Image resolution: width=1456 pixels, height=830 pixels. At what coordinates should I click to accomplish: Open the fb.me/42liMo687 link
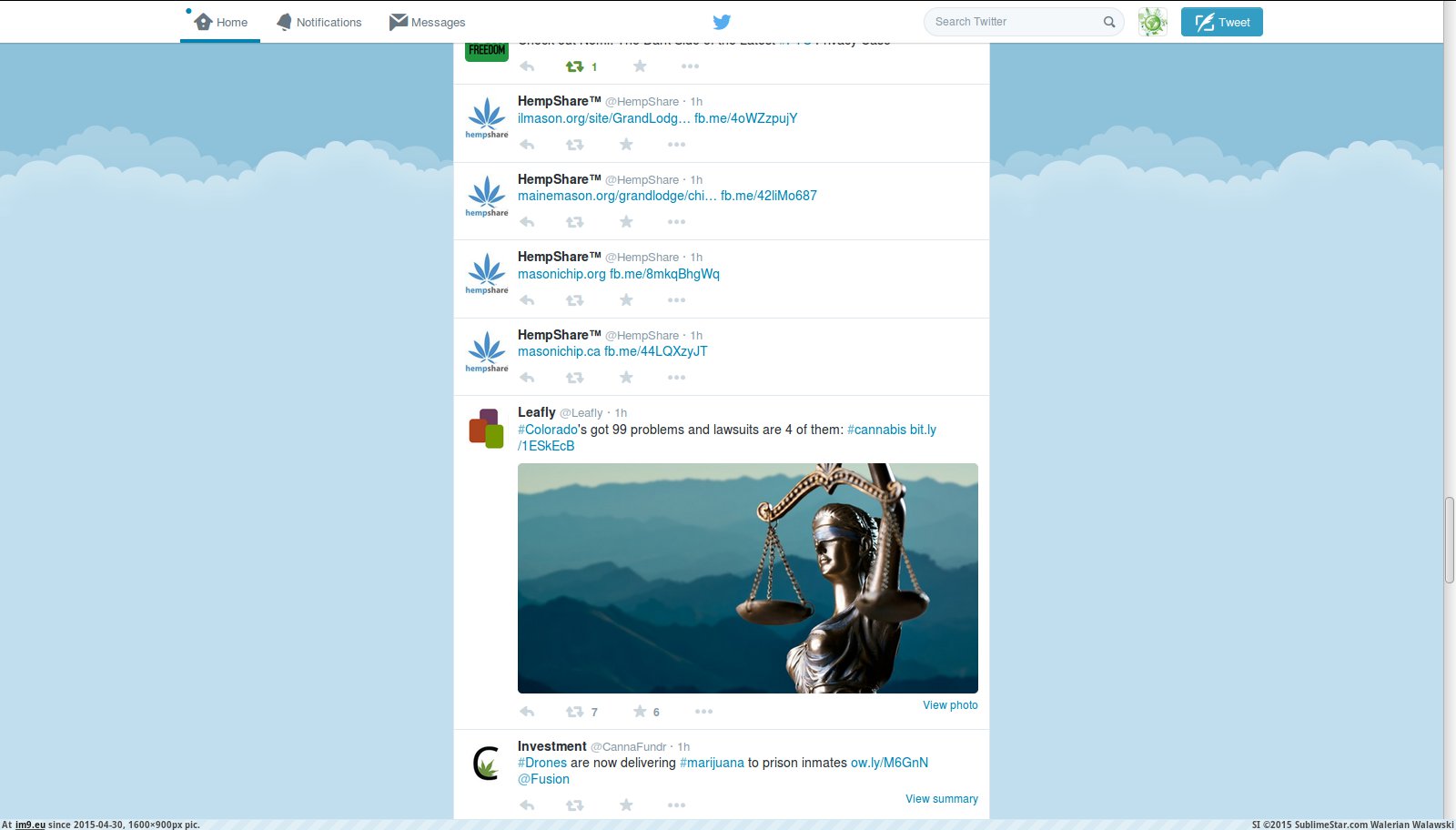click(x=769, y=196)
